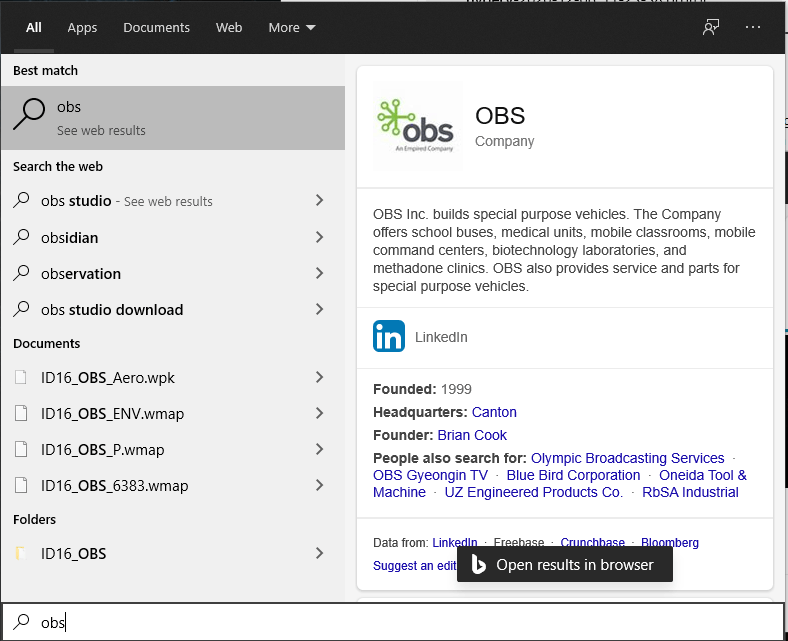This screenshot has width=788, height=641.
Task: Open the Bloomberg data source link
Action: click(x=670, y=543)
